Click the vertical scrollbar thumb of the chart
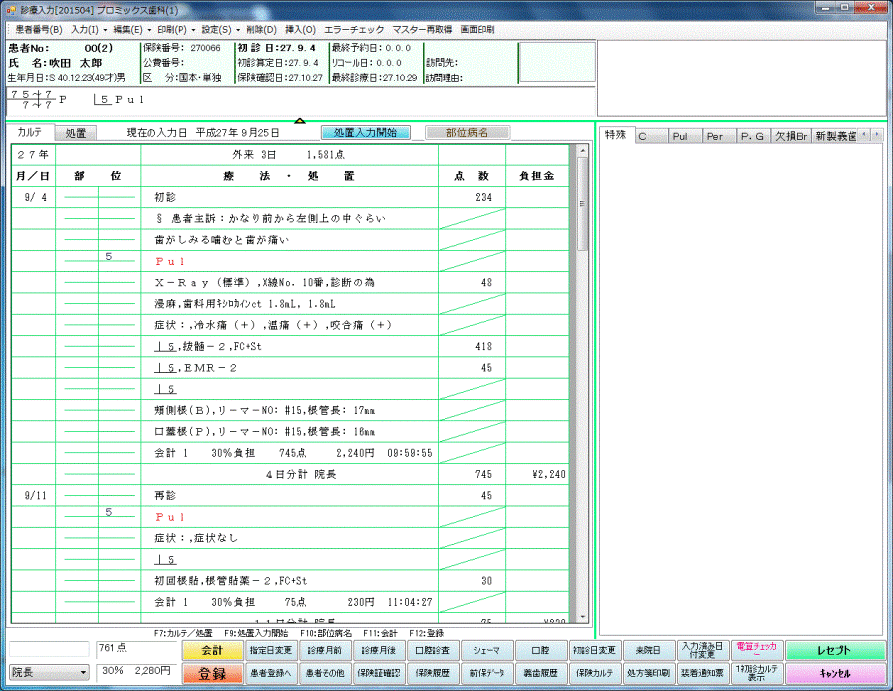The image size is (893, 691). pos(583,204)
